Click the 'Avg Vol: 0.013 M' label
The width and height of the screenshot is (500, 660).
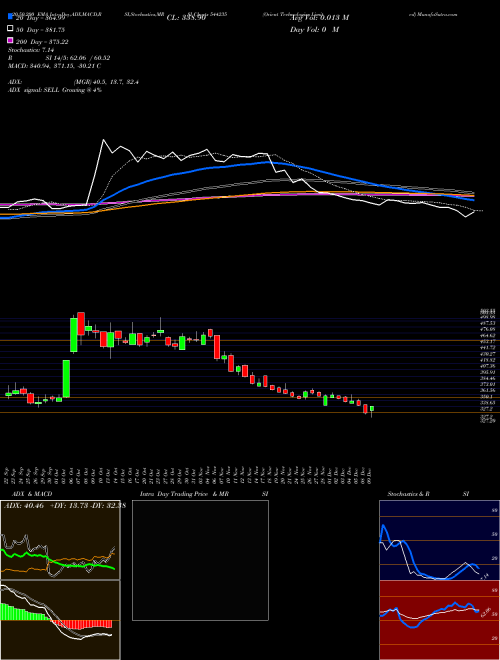[319, 18]
